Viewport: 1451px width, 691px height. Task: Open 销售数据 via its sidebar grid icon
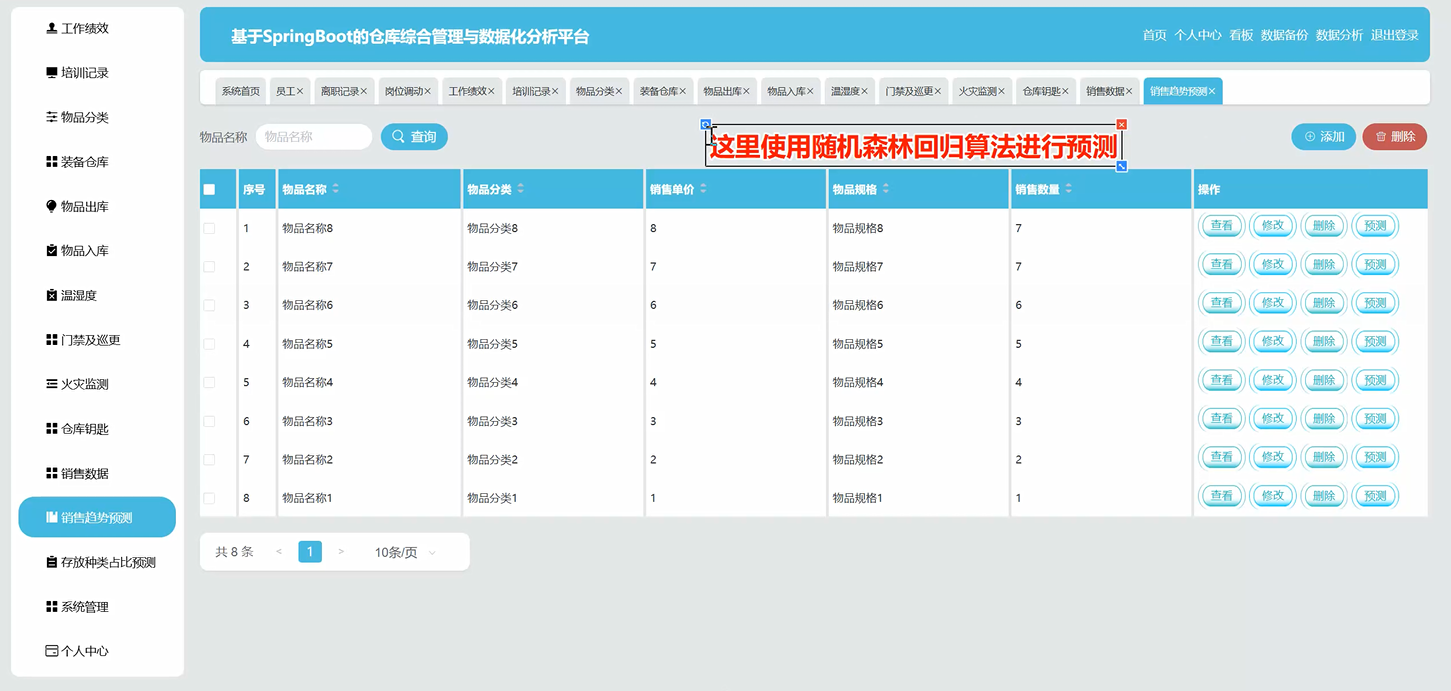[x=52, y=473]
